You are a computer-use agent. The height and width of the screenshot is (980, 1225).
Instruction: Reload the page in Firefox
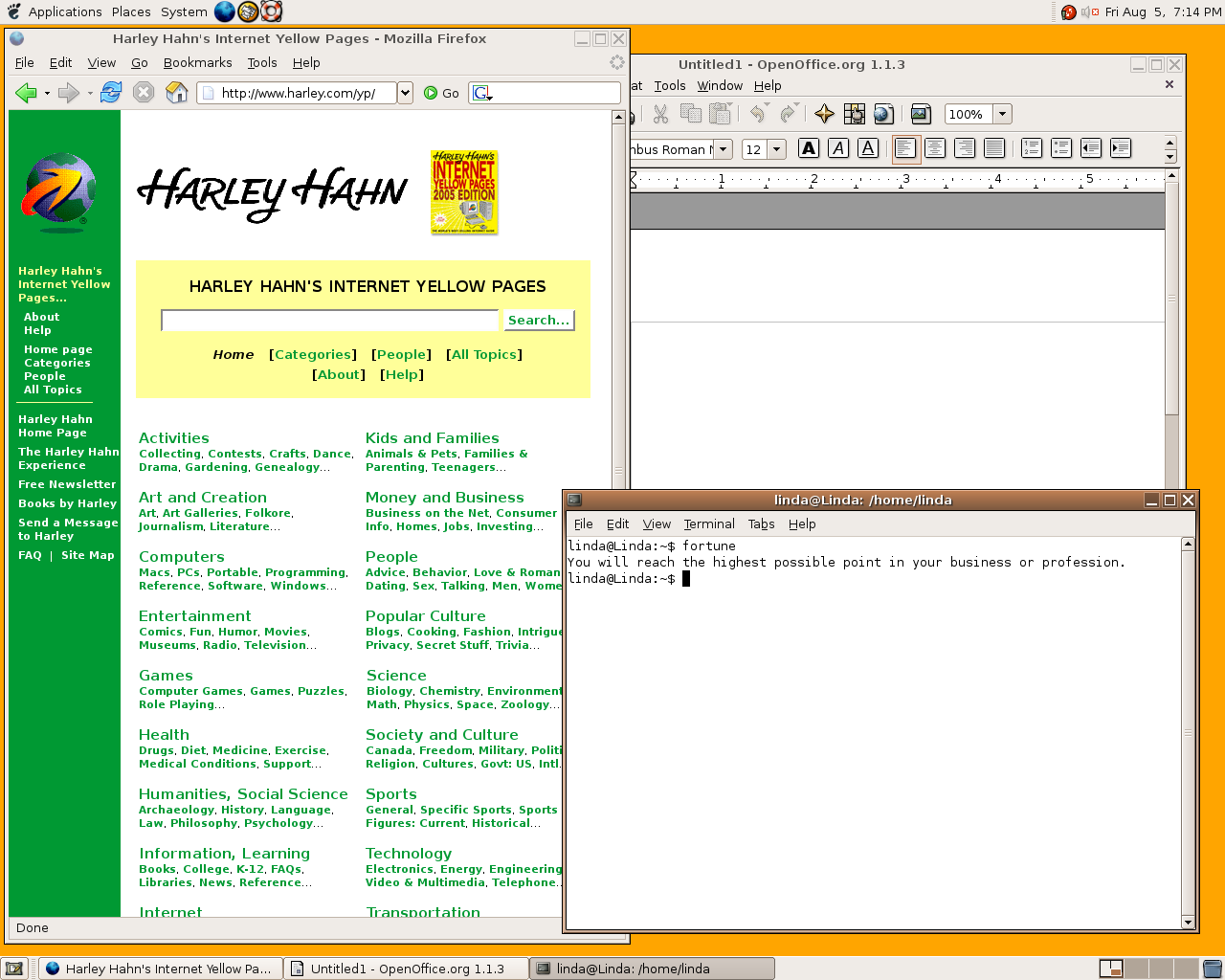click(x=111, y=93)
